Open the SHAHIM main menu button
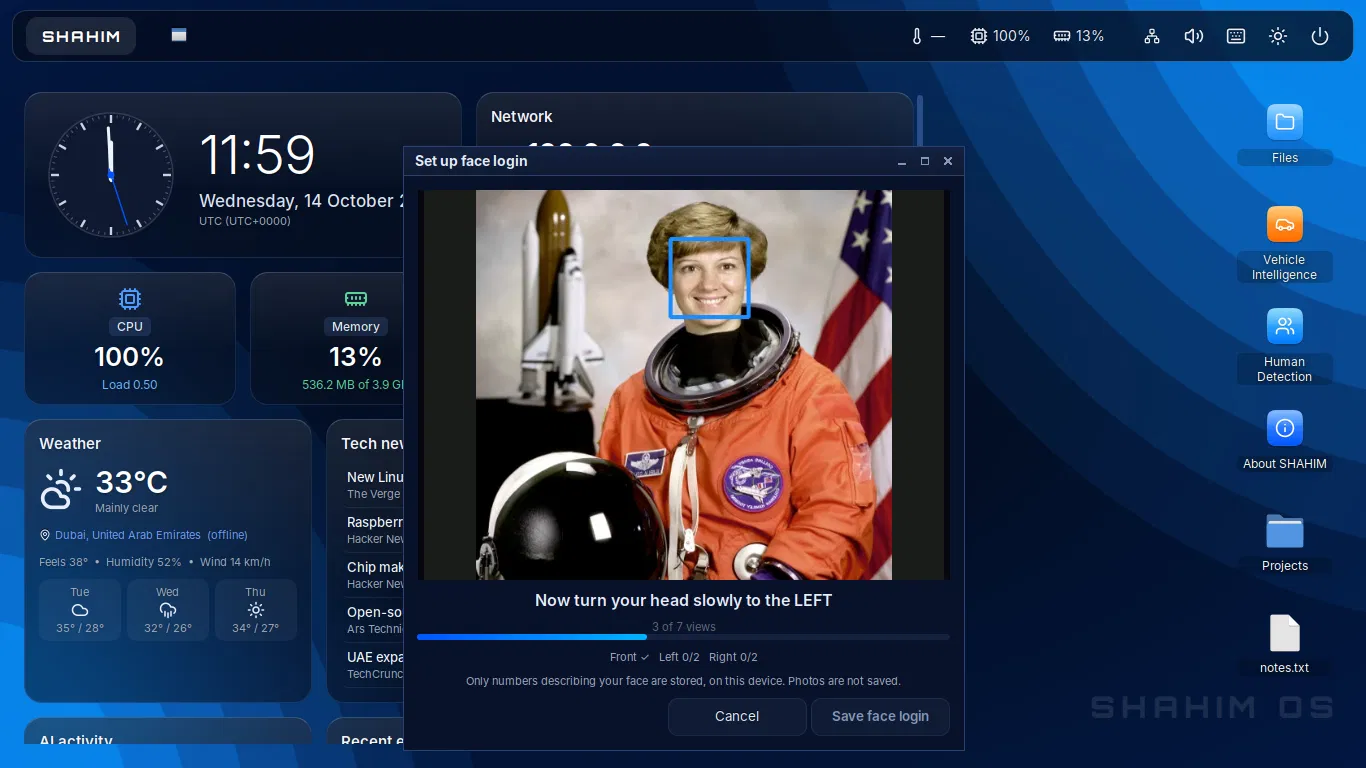Viewport: 1366px width, 768px height. [81, 36]
